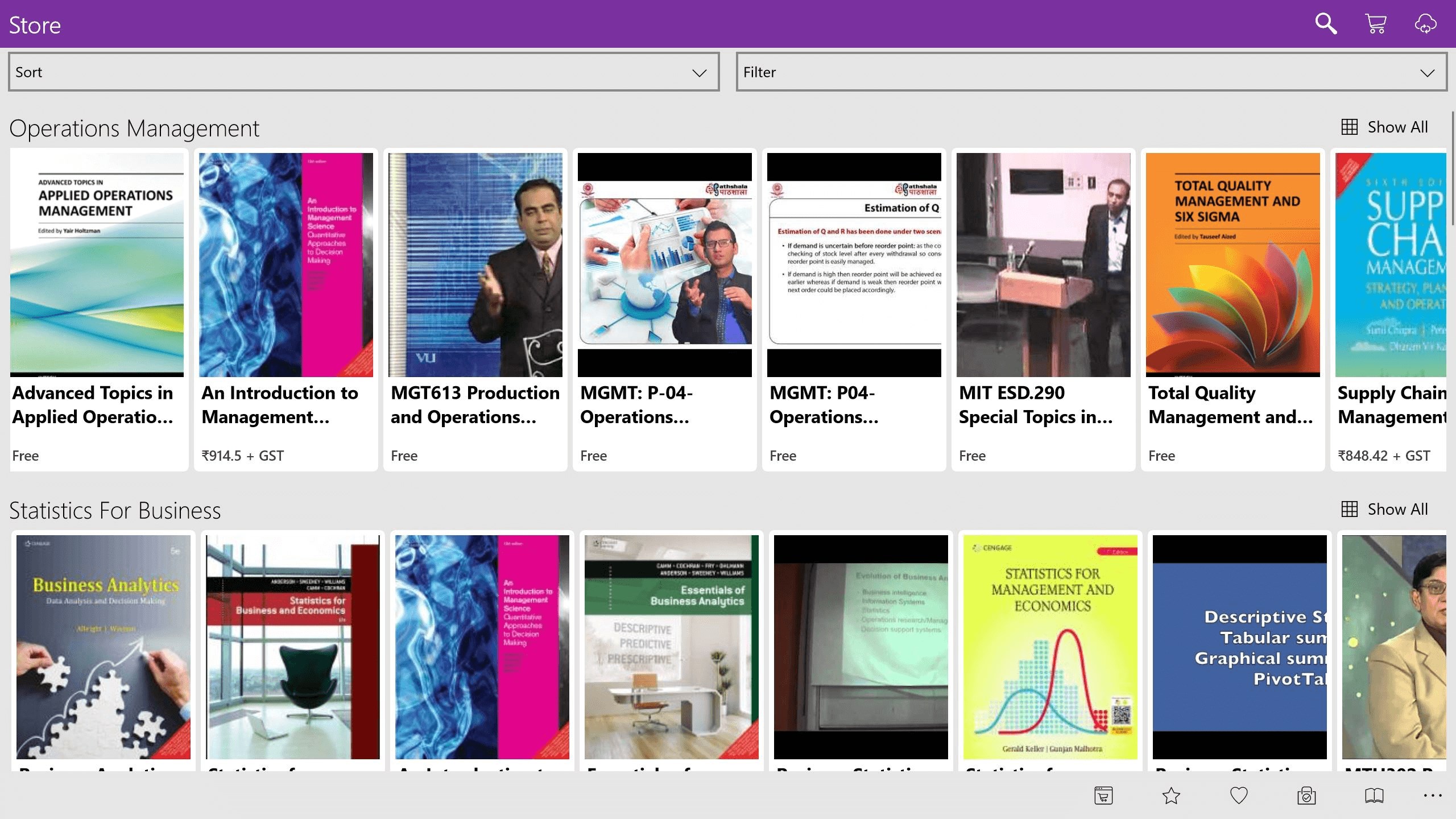Open the search magnifier icon
Viewport: 1456px width, 819px height.
point(1326,24)
